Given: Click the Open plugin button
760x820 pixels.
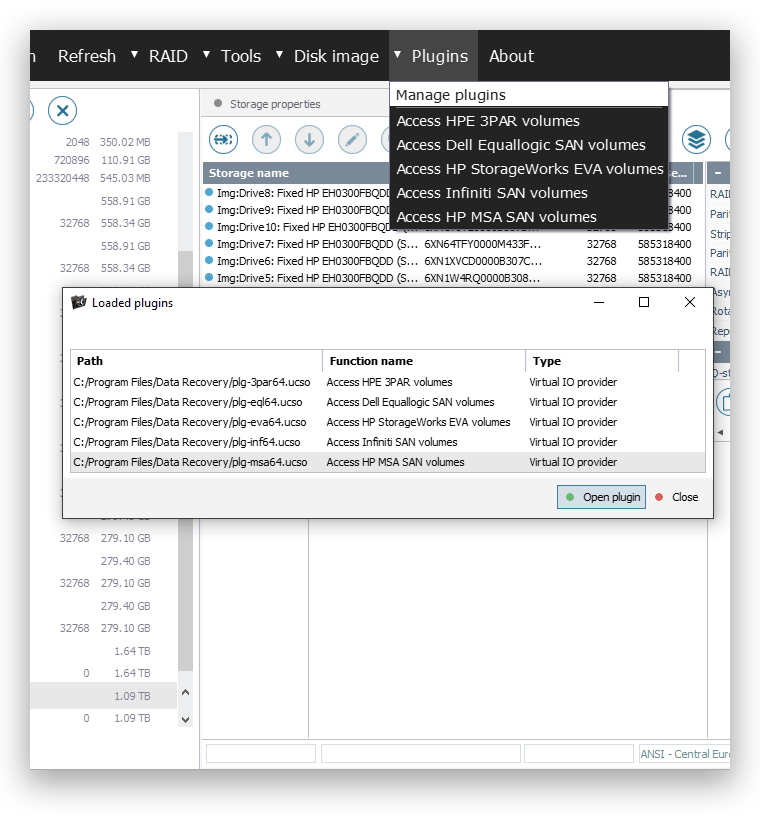Looking at the screenshot, I should (602, 497).
